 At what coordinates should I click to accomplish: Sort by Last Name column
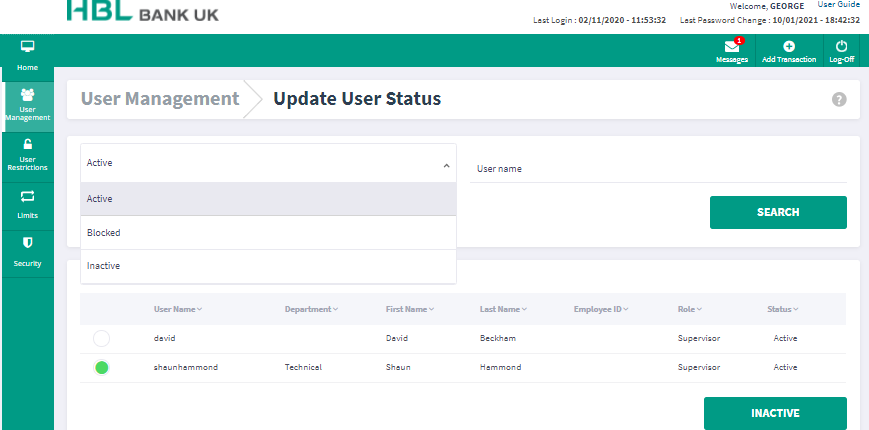click(x=503, y=309)
